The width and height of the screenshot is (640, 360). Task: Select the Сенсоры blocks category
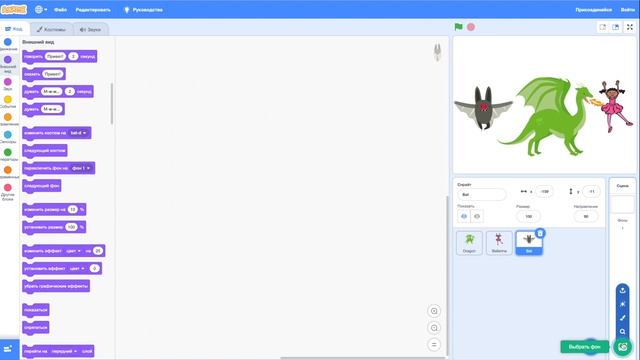[x=8, y=137]
